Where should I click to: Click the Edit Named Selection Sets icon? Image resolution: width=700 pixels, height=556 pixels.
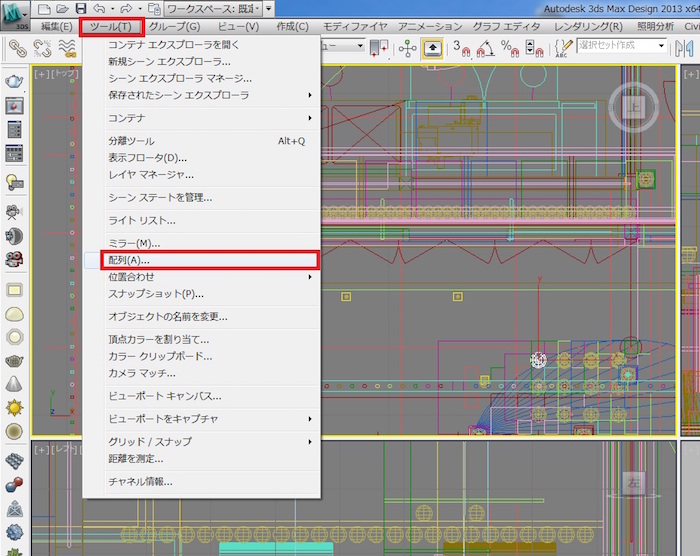[564, 47]
